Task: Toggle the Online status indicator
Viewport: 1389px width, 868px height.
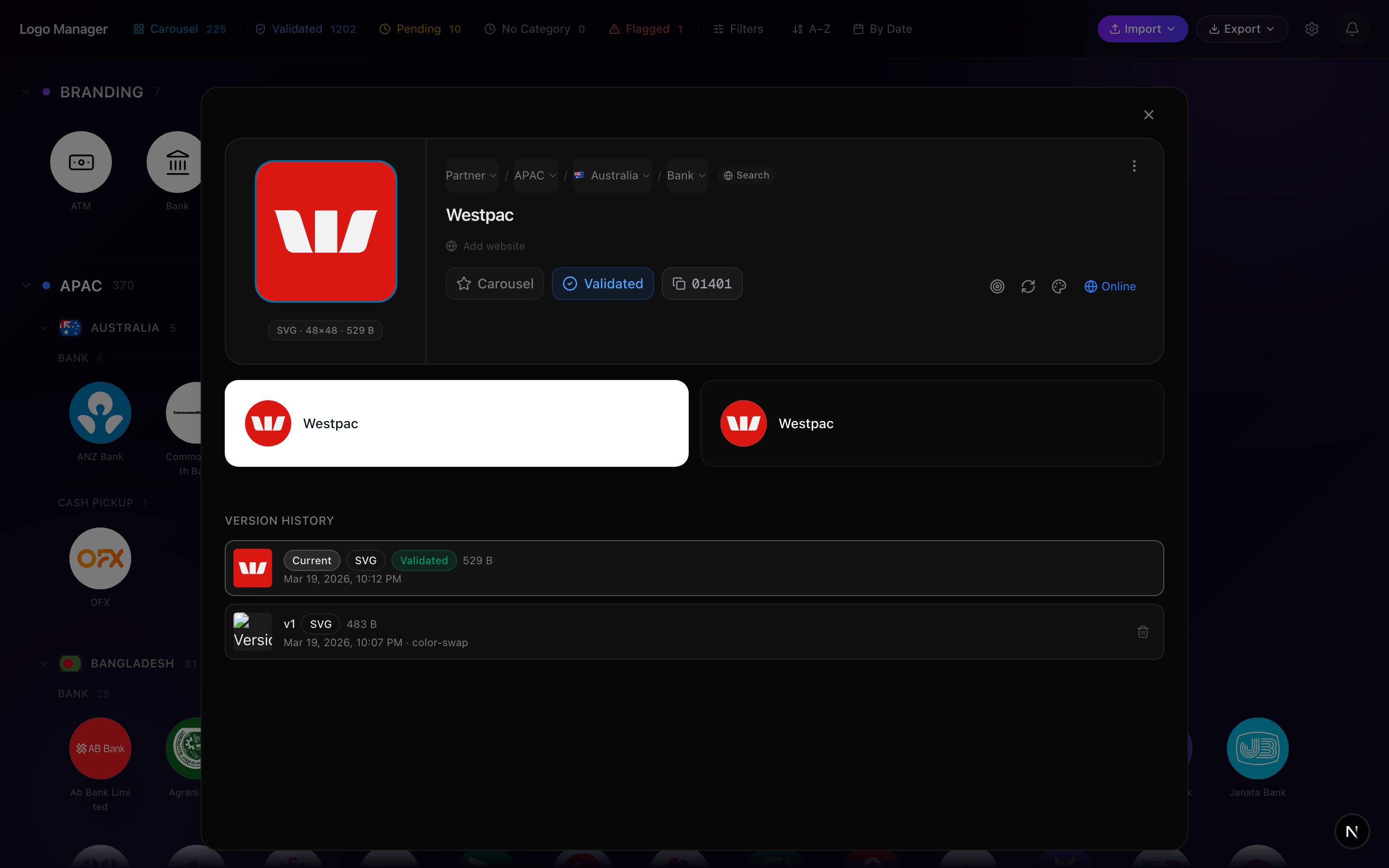Action: click(1109, 286)
